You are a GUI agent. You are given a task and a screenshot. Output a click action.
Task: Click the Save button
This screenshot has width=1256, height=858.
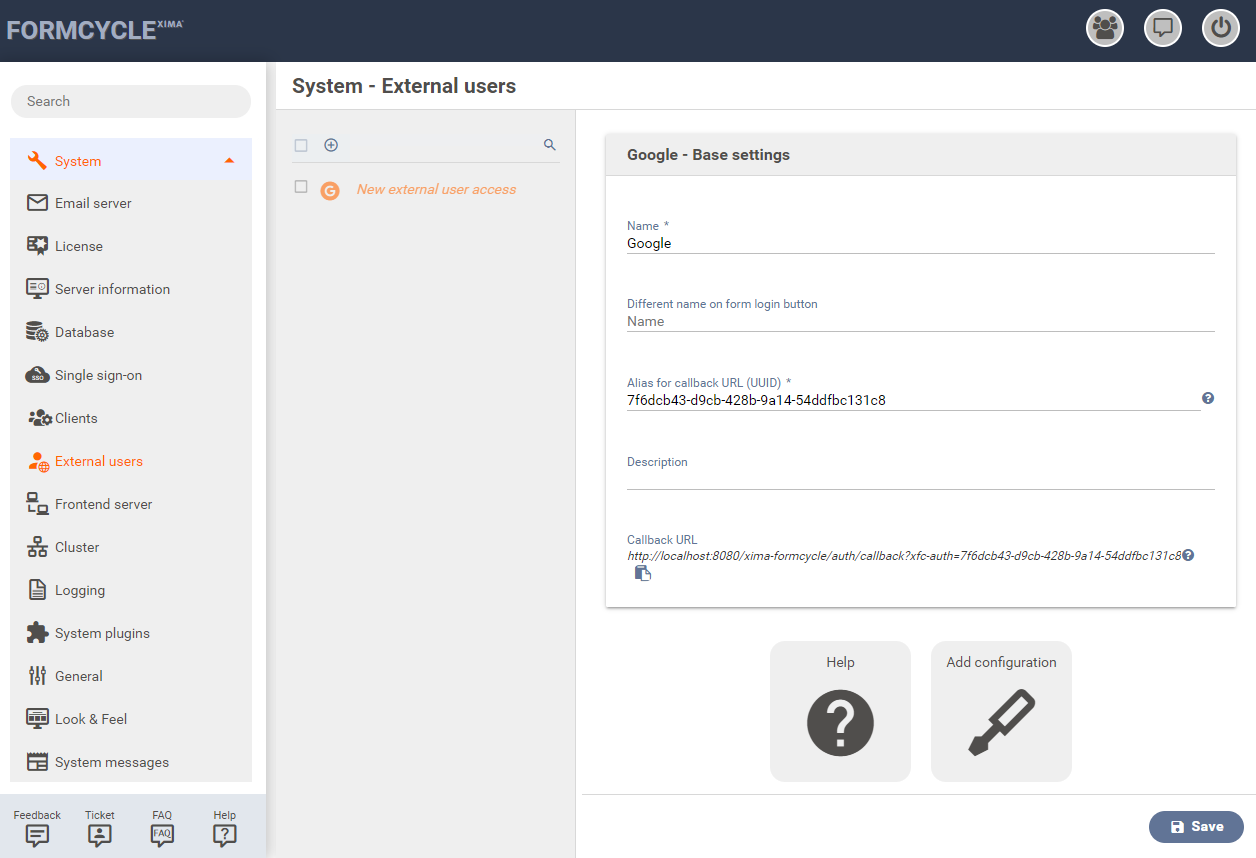pyautogui.click(x=1196, y=827)
